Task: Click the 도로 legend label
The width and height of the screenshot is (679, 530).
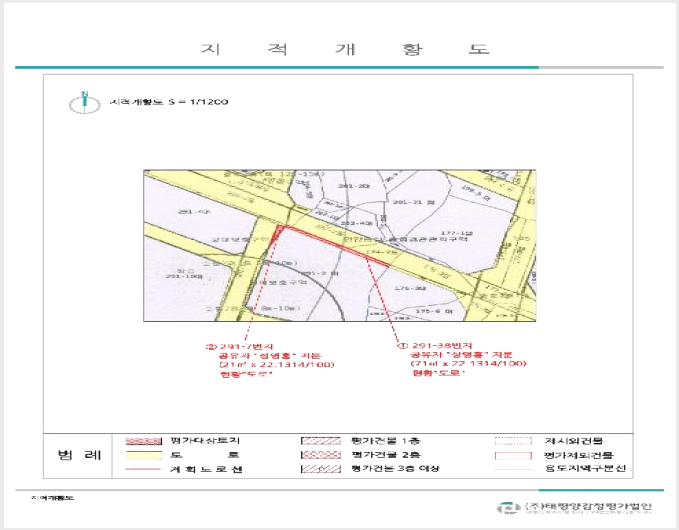Action: 205,455
